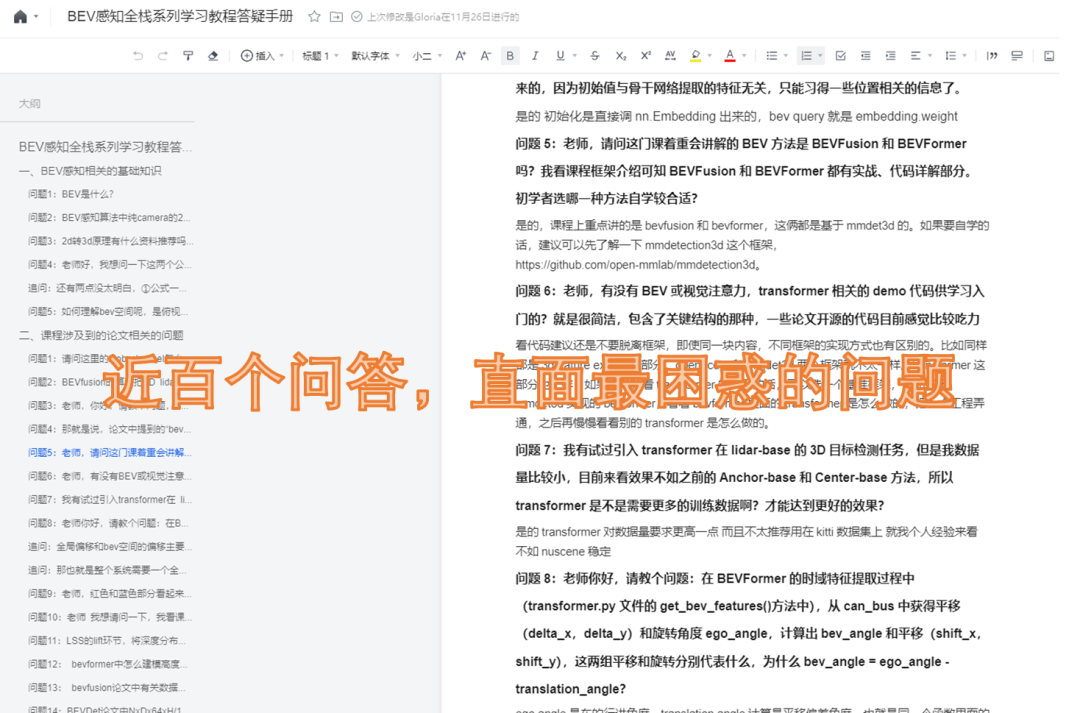Image resolution: width=1080 pixels, height=713 pixels.
Task: Jump to outline item 追问：还有两点没太明白
Action: [x=107, y=288]
